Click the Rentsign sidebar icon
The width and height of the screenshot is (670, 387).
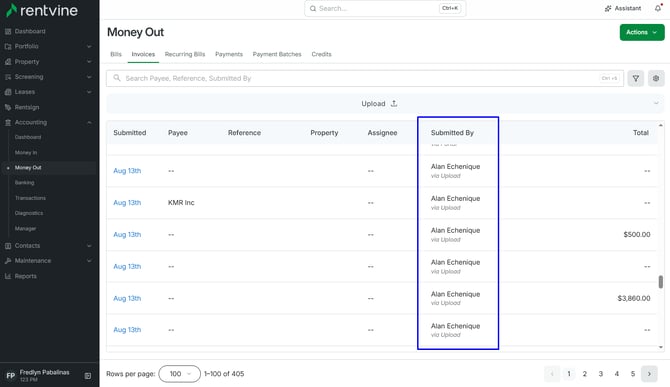coord(8,107)
